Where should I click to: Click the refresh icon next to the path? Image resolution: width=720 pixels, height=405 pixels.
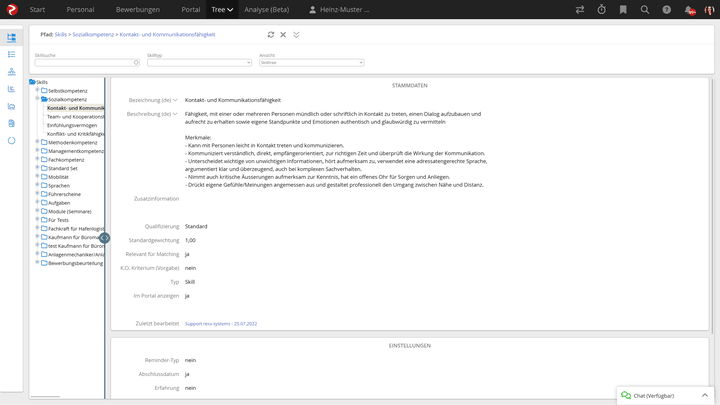(270, 34)
